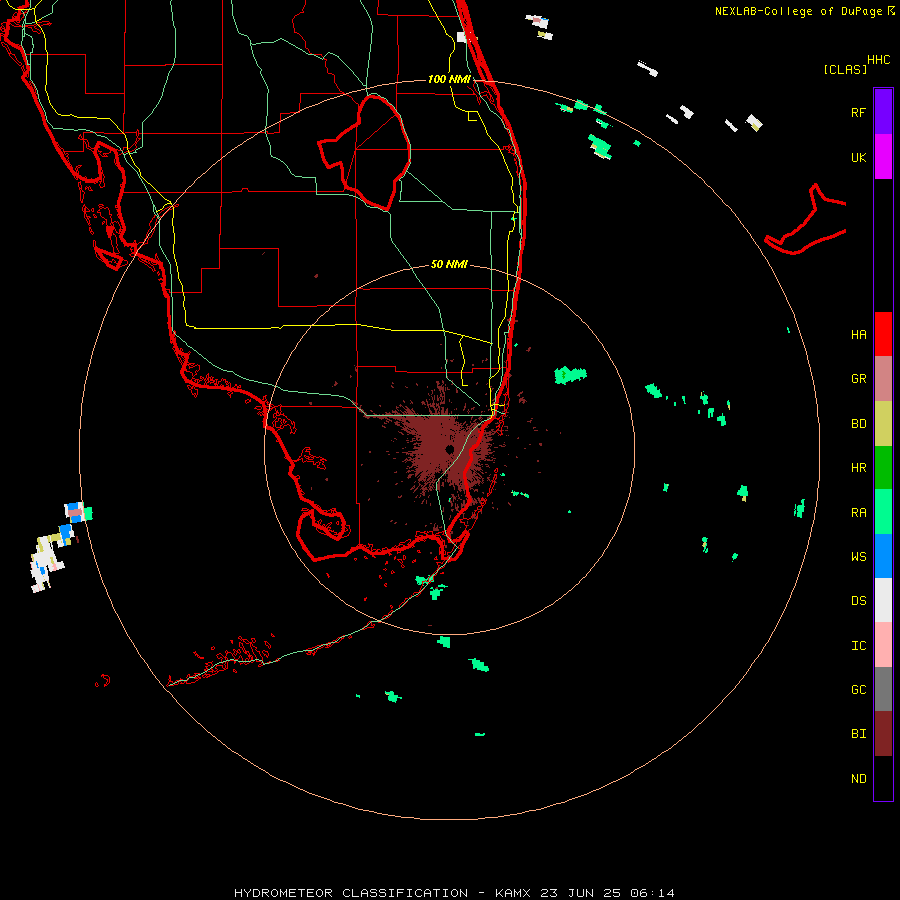Select the GR graupel legend swatch

coord(883,379)
